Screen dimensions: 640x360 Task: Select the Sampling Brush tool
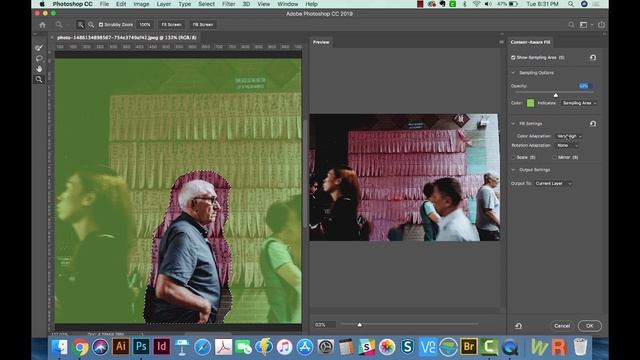click(39, 48)
